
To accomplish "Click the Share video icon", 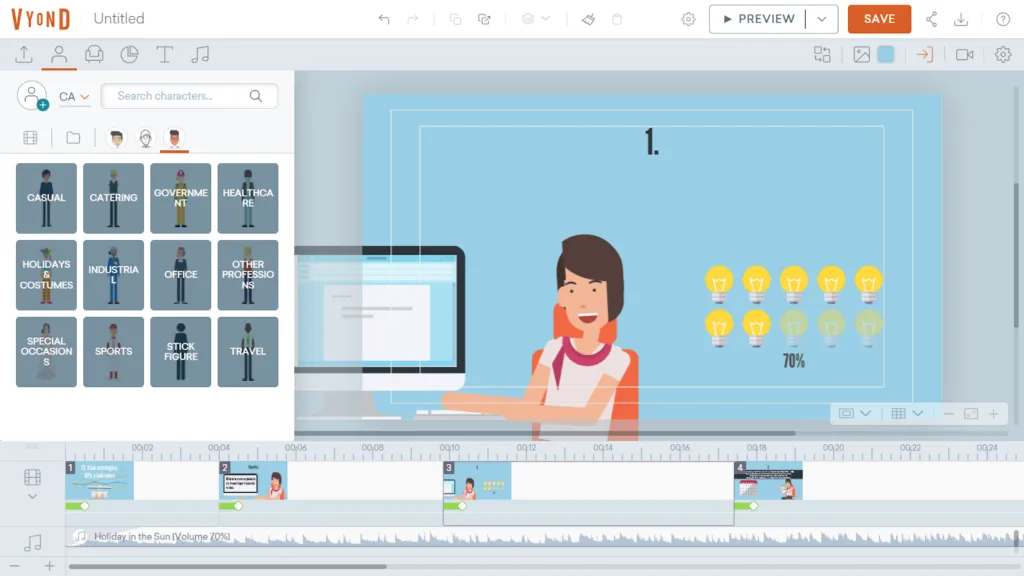I will pyautogui.click(x=931, y=19).
